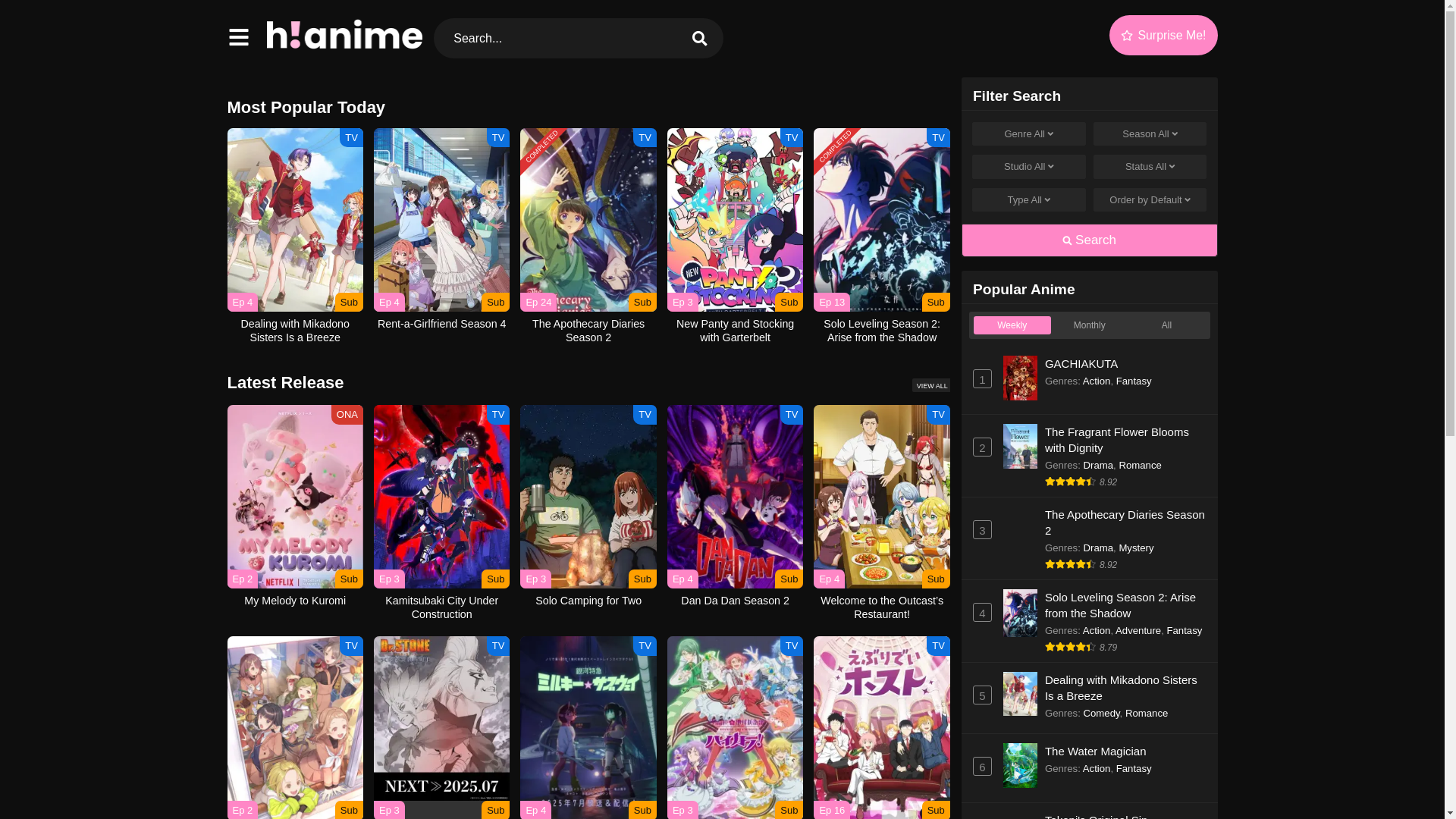Click Drama genre under Fragrant Flower
Viewport: 1456px width, 819px height.
(1098, 466)
